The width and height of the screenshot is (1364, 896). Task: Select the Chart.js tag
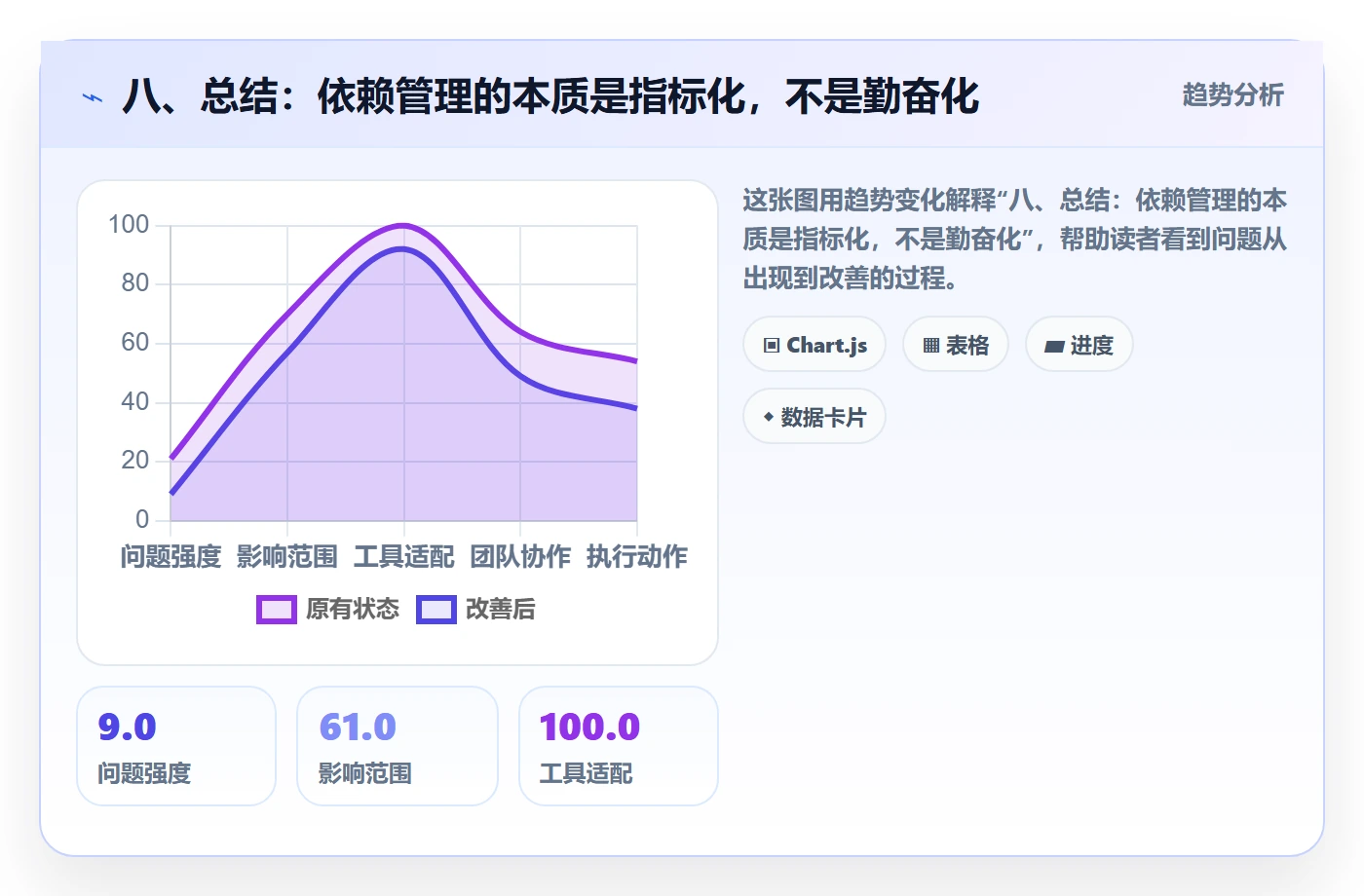[815, 345]
